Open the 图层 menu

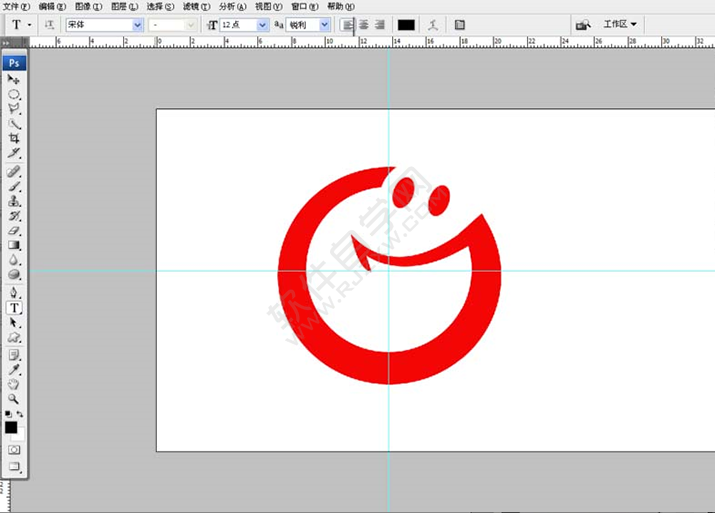(x=124, y=6)
